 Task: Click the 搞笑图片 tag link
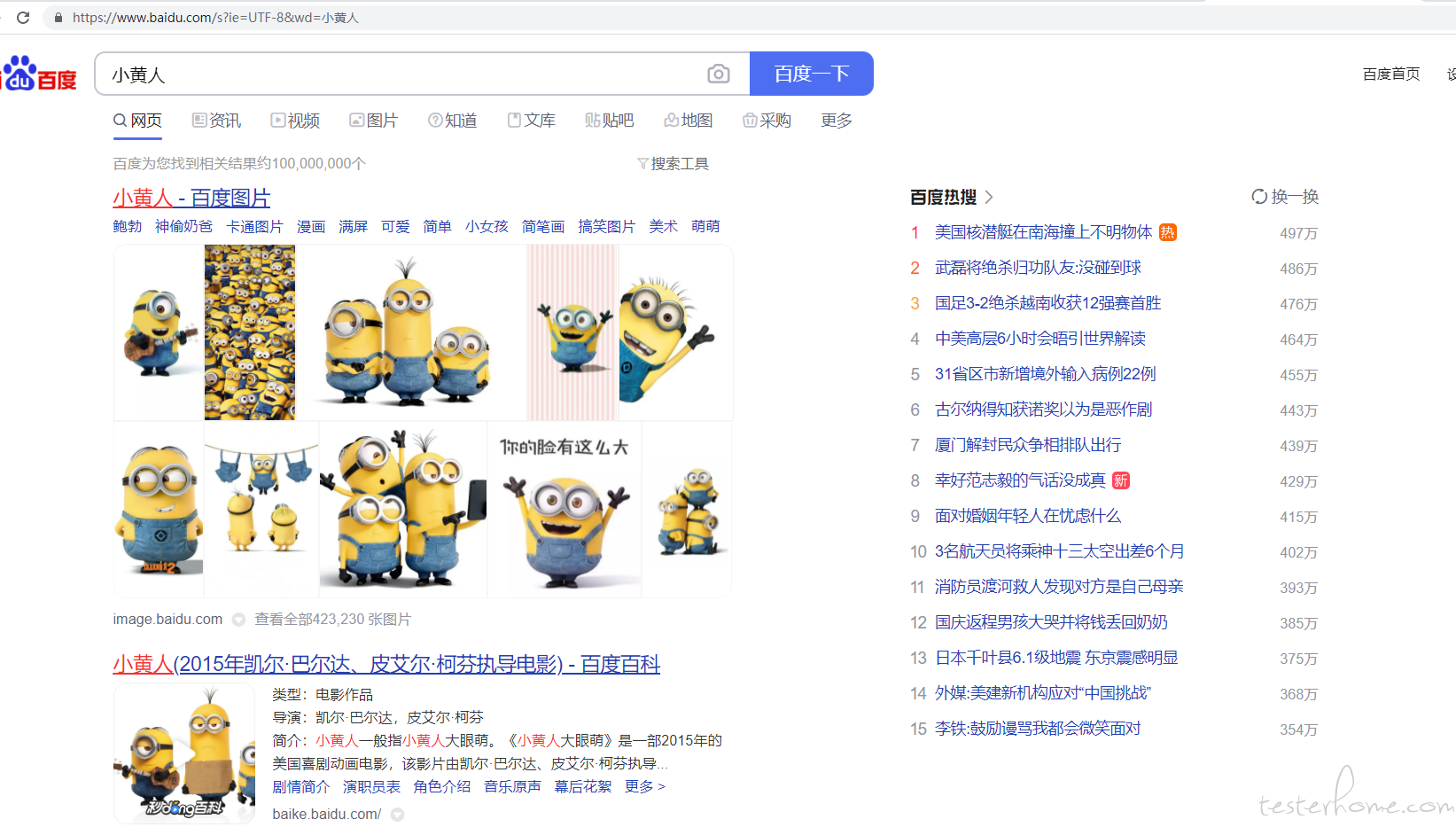(607, 226)
